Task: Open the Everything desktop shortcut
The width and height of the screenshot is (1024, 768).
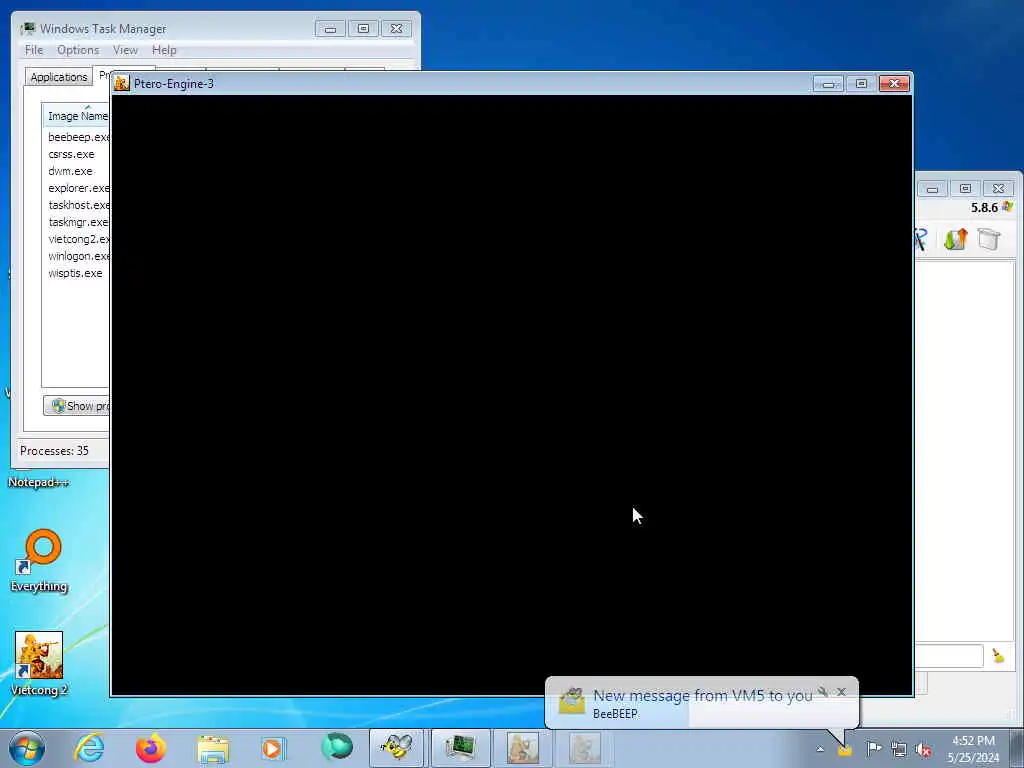Action: [x=39, y=560]
